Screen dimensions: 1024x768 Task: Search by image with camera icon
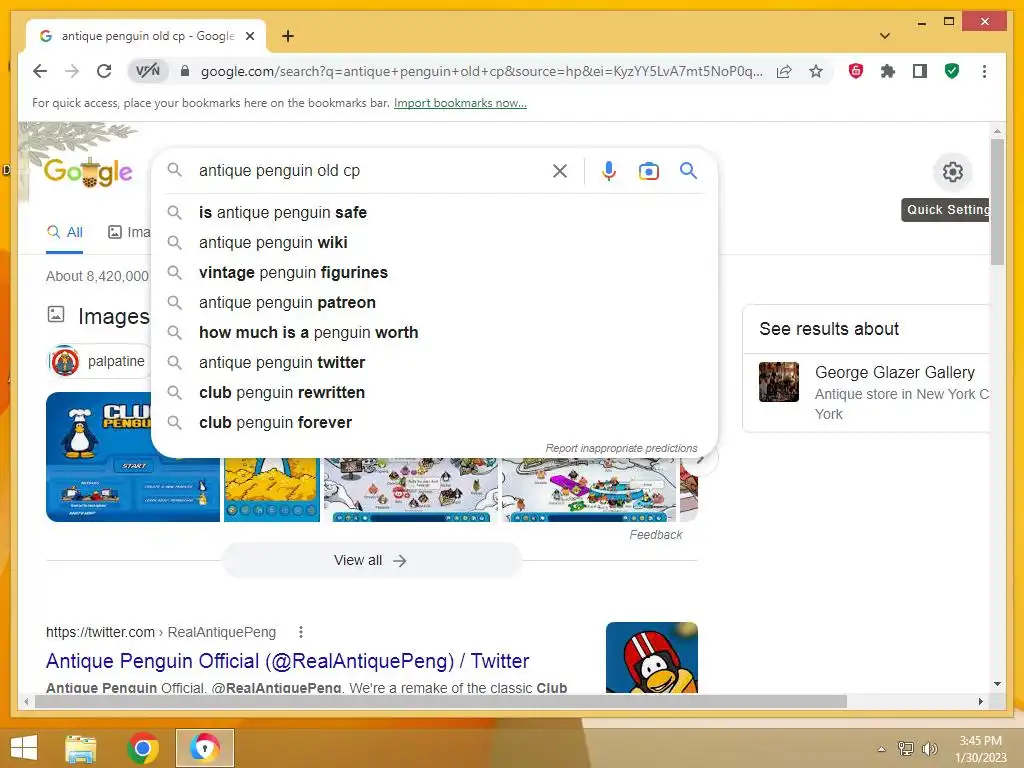click(x=648, y=171)
